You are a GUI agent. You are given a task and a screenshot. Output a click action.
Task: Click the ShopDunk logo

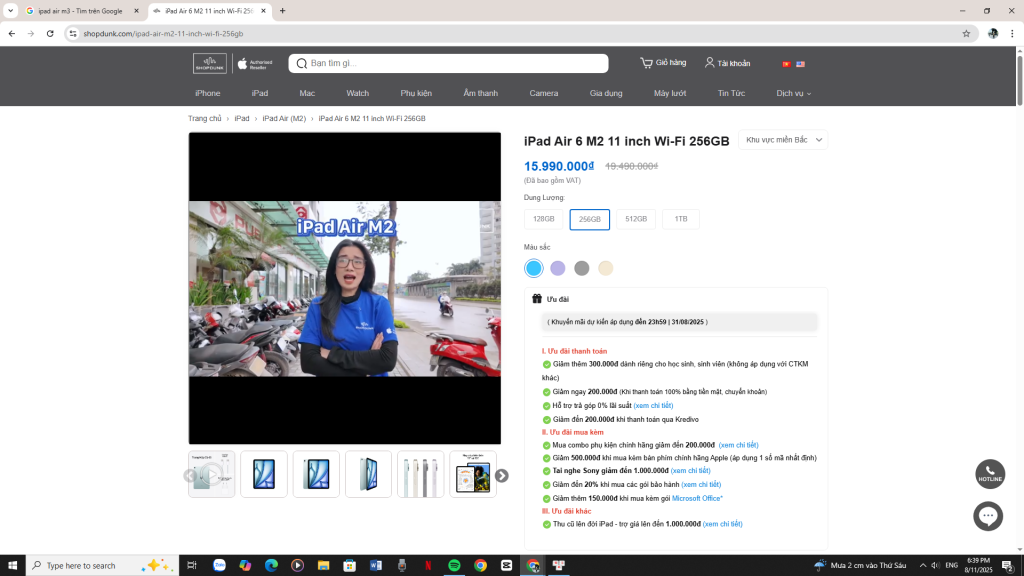coord(210,63)
